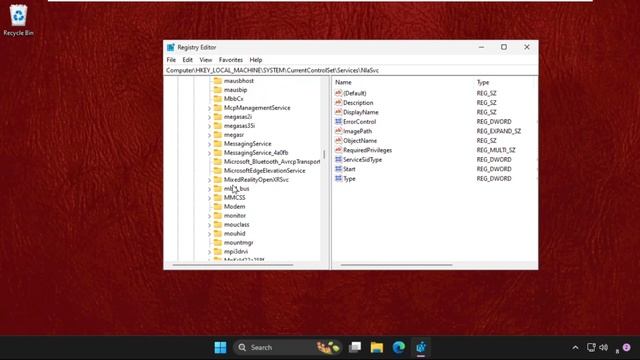
Task: Click the ObjectName value icon
Action: (x=338, y=140)
